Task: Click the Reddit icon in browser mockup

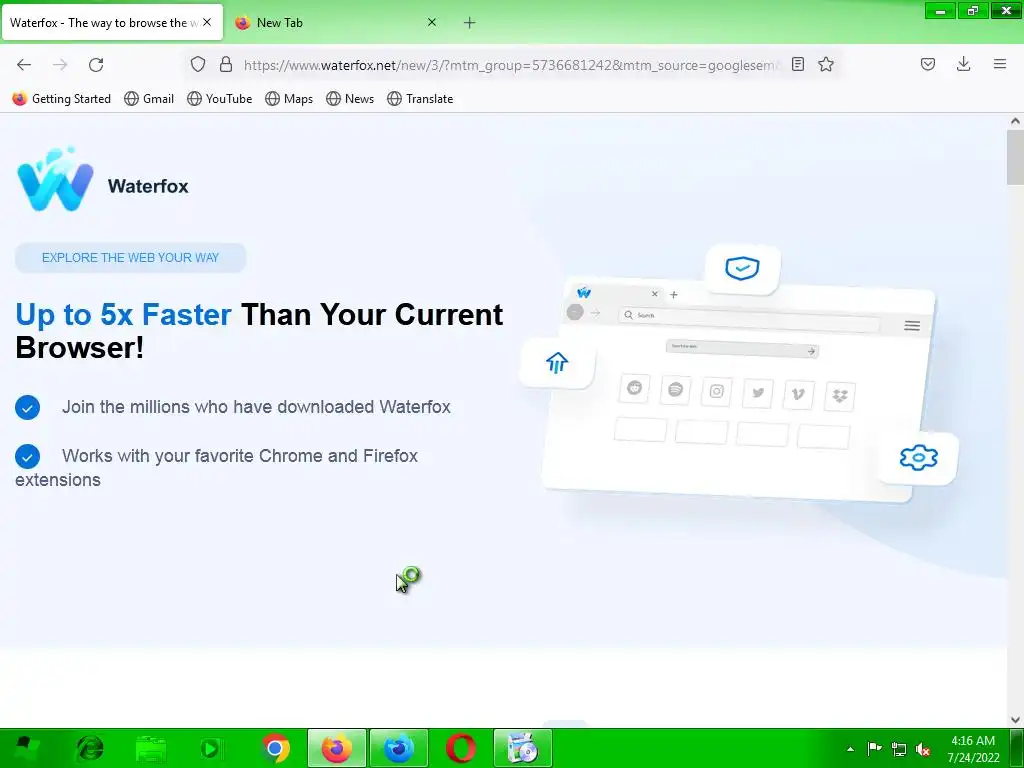Action: point(634,389)
